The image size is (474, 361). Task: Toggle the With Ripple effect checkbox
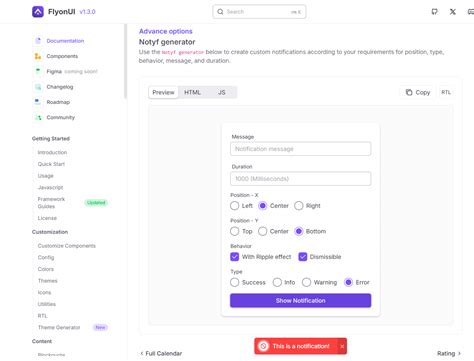(235, 257)
